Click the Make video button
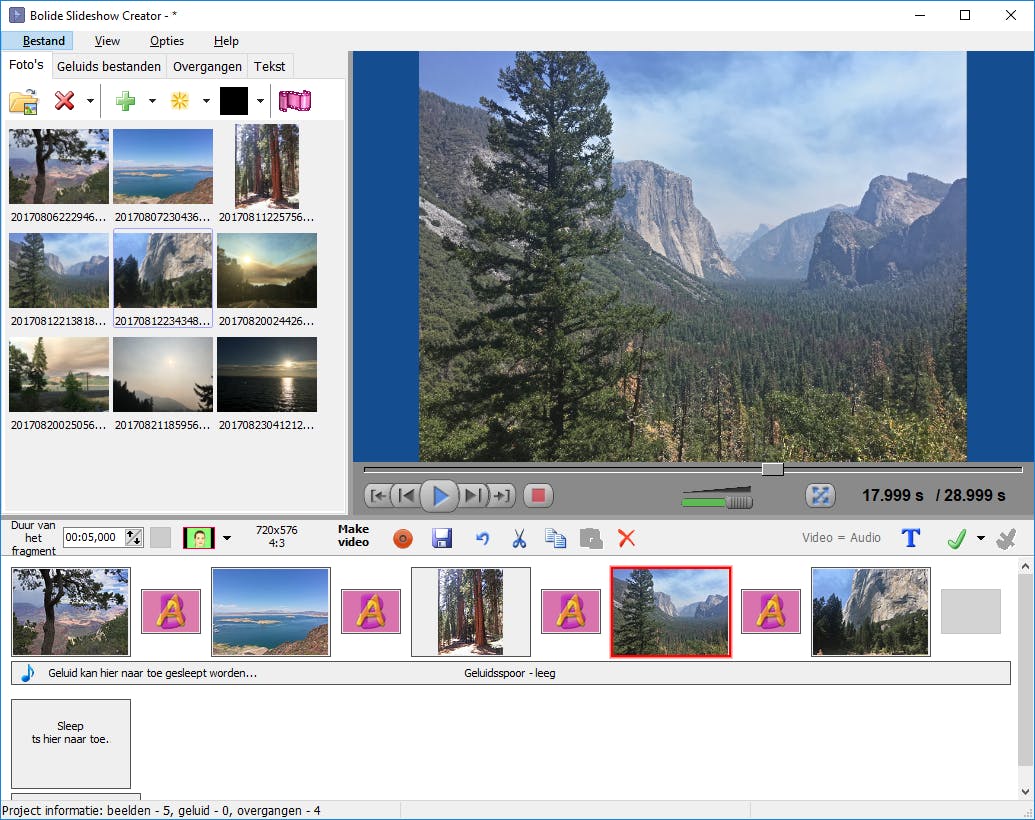This screenshot has height=820, width=1035. tap(353, 535)
